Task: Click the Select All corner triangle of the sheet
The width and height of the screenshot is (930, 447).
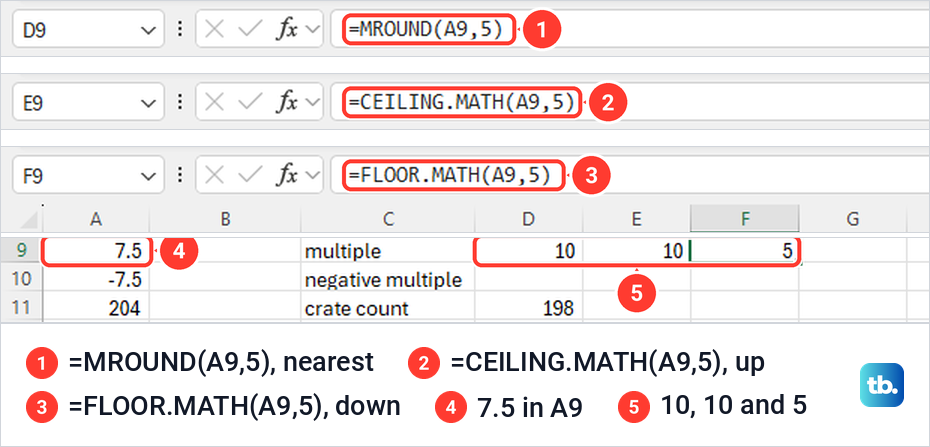Action: (x=29, y=221)
